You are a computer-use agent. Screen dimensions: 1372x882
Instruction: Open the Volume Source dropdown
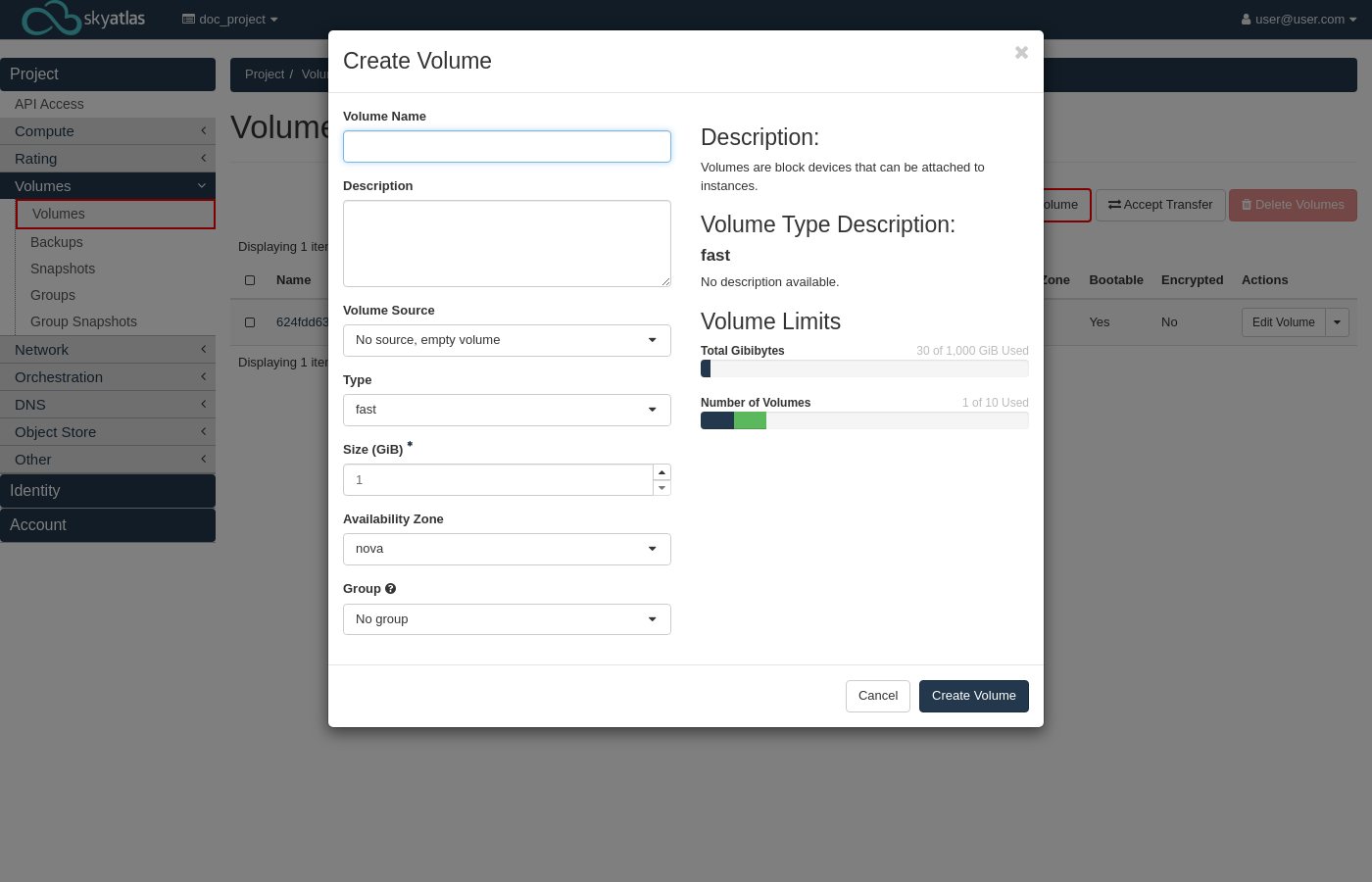(507, 340)
